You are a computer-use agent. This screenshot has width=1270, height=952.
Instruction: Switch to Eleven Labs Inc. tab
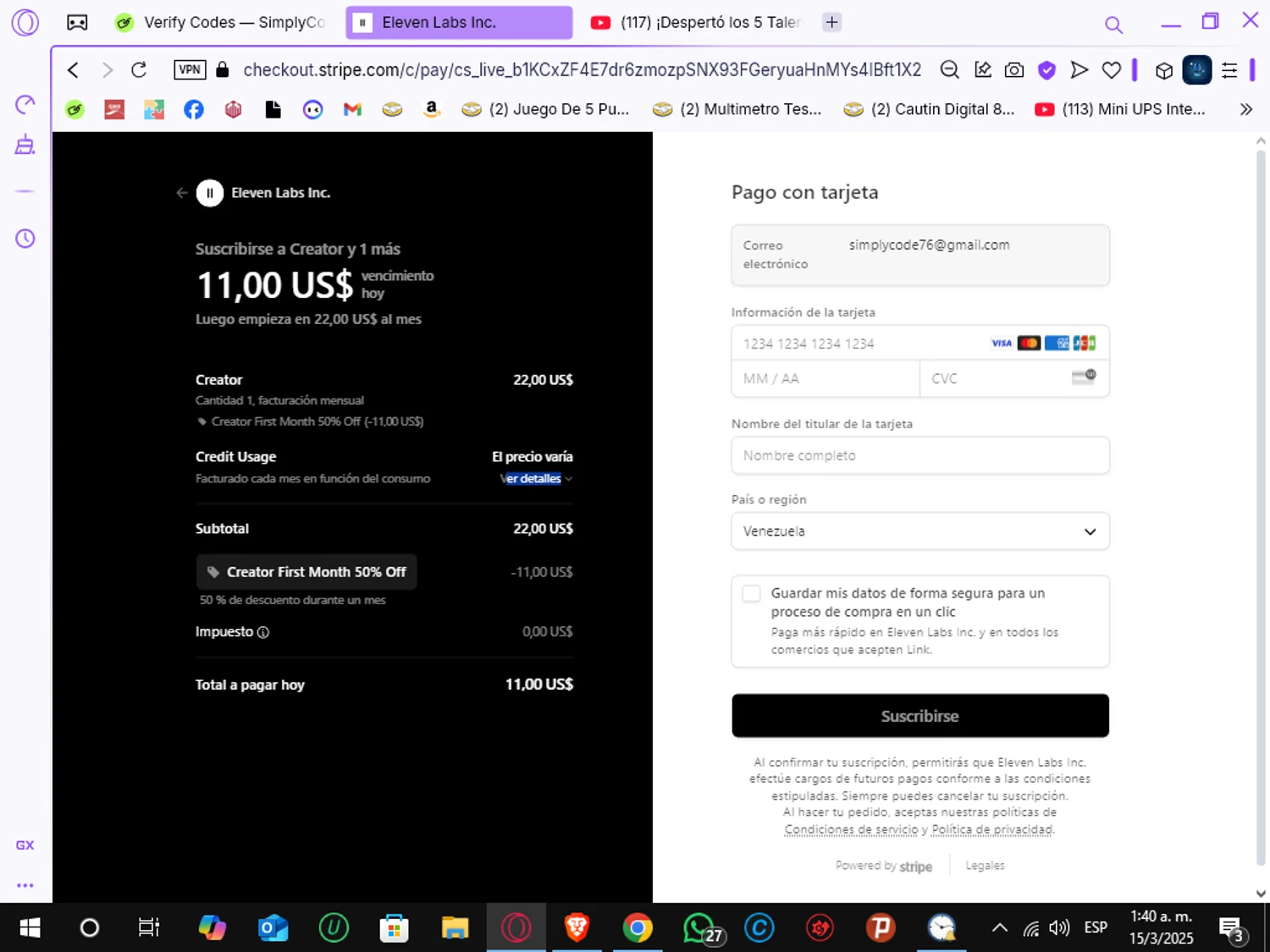(x=458, y=23)
